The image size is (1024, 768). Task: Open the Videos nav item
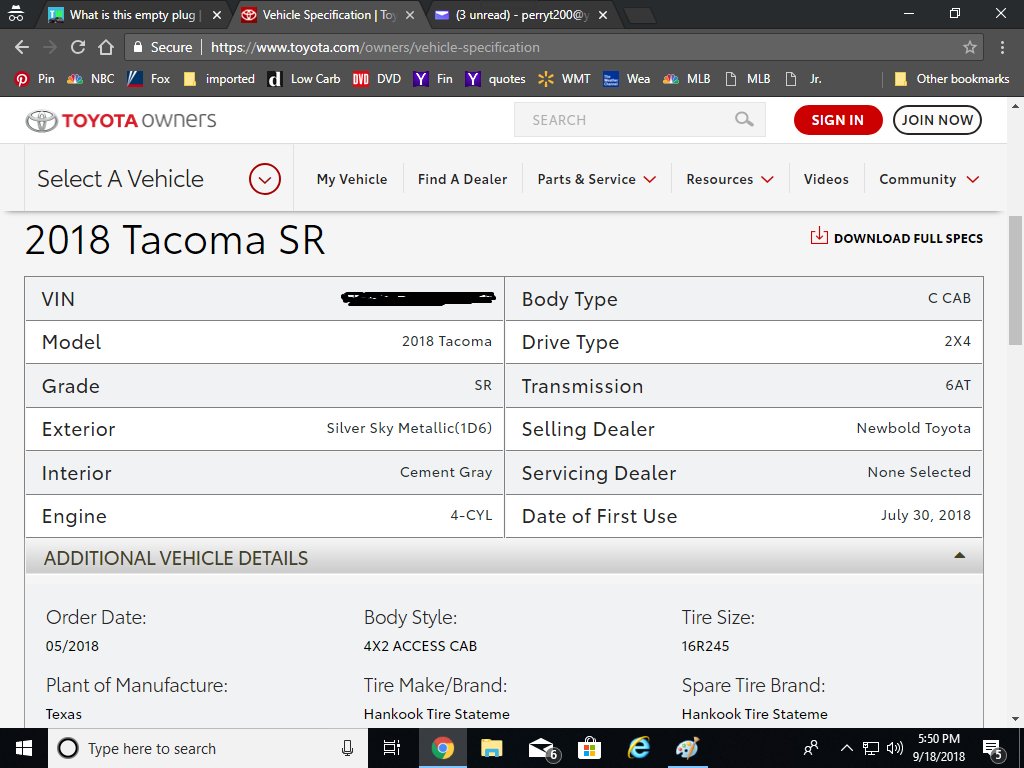[x=826, y=179]
